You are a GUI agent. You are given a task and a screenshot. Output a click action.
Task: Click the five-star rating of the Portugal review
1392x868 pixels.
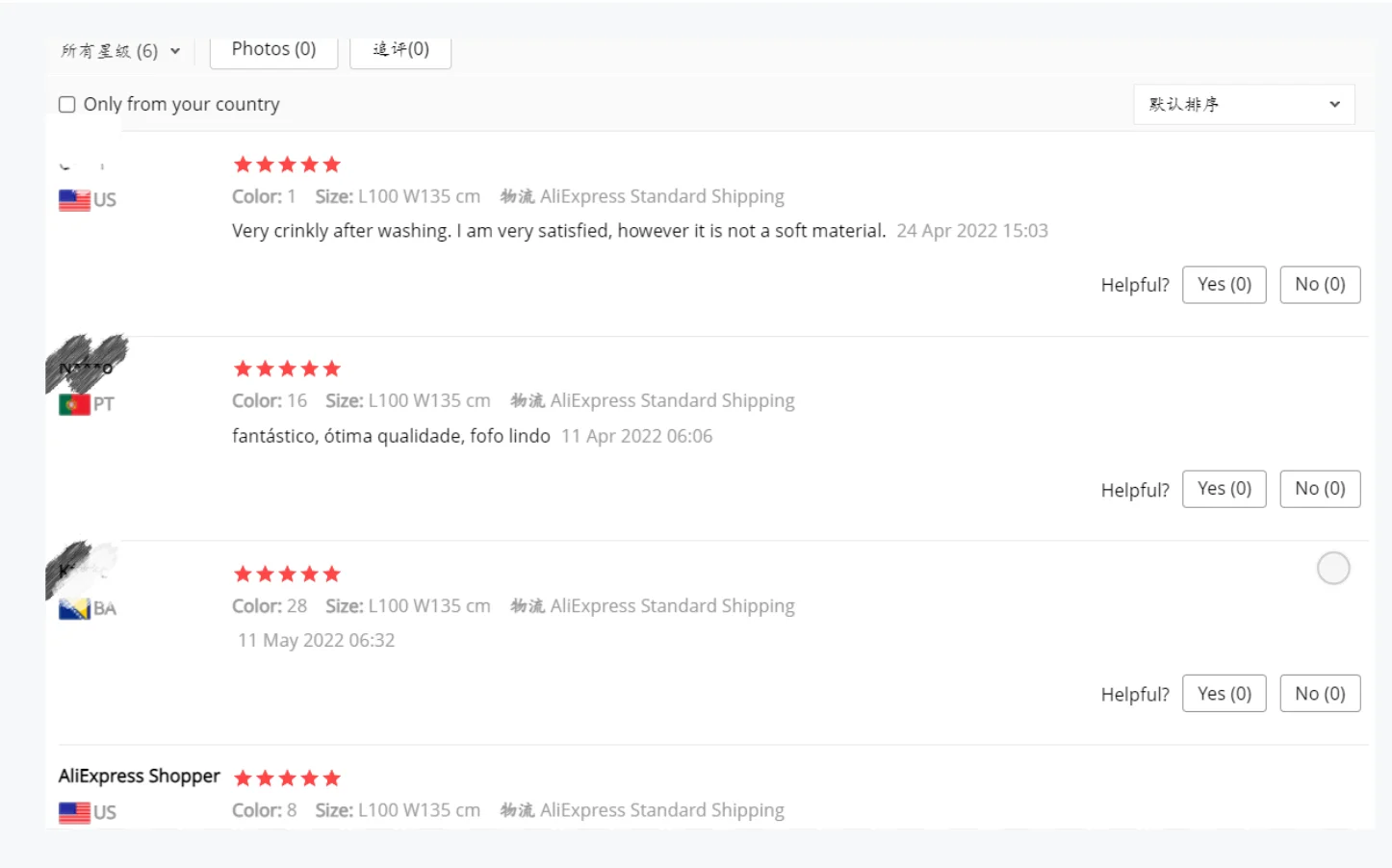287,370
